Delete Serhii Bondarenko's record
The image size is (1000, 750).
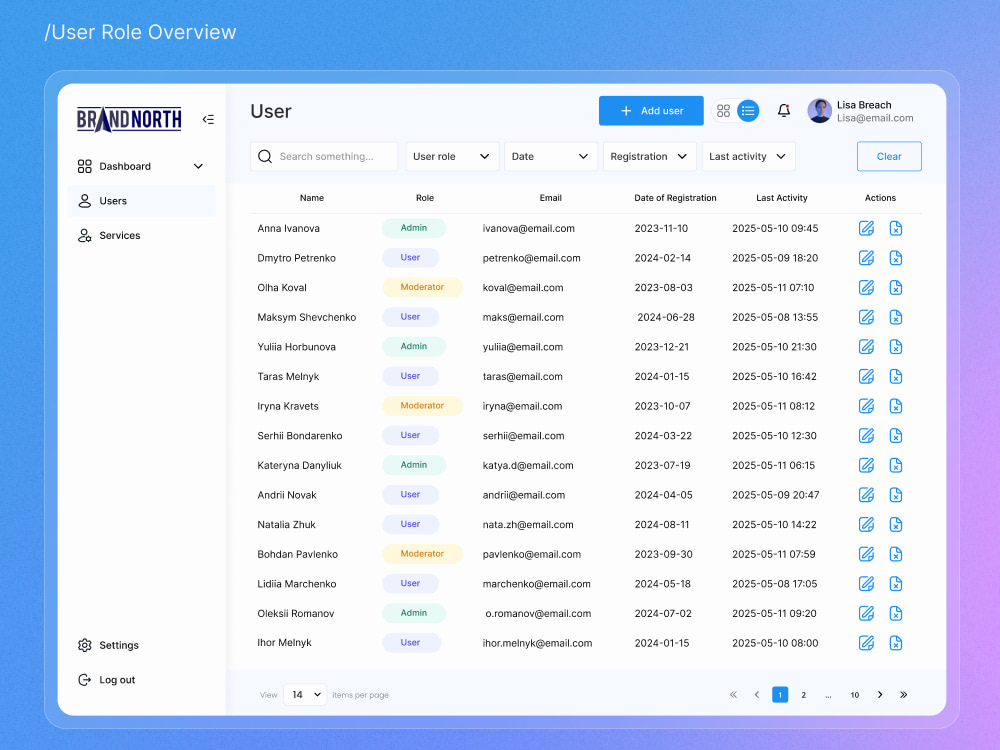895,436
